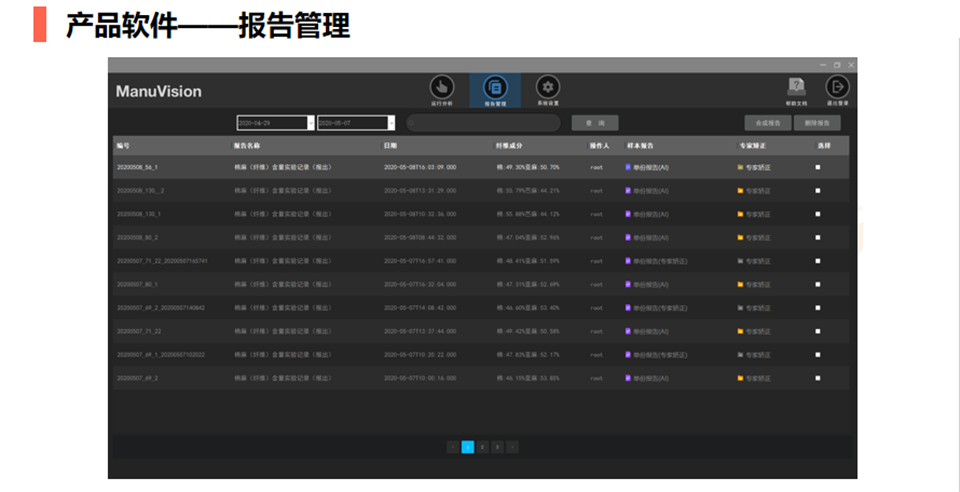Click fiber value 棉:47.04%亚麻:52.96%
The height and width of the screenshot is (492, 960).
click(x=528, y=237)
